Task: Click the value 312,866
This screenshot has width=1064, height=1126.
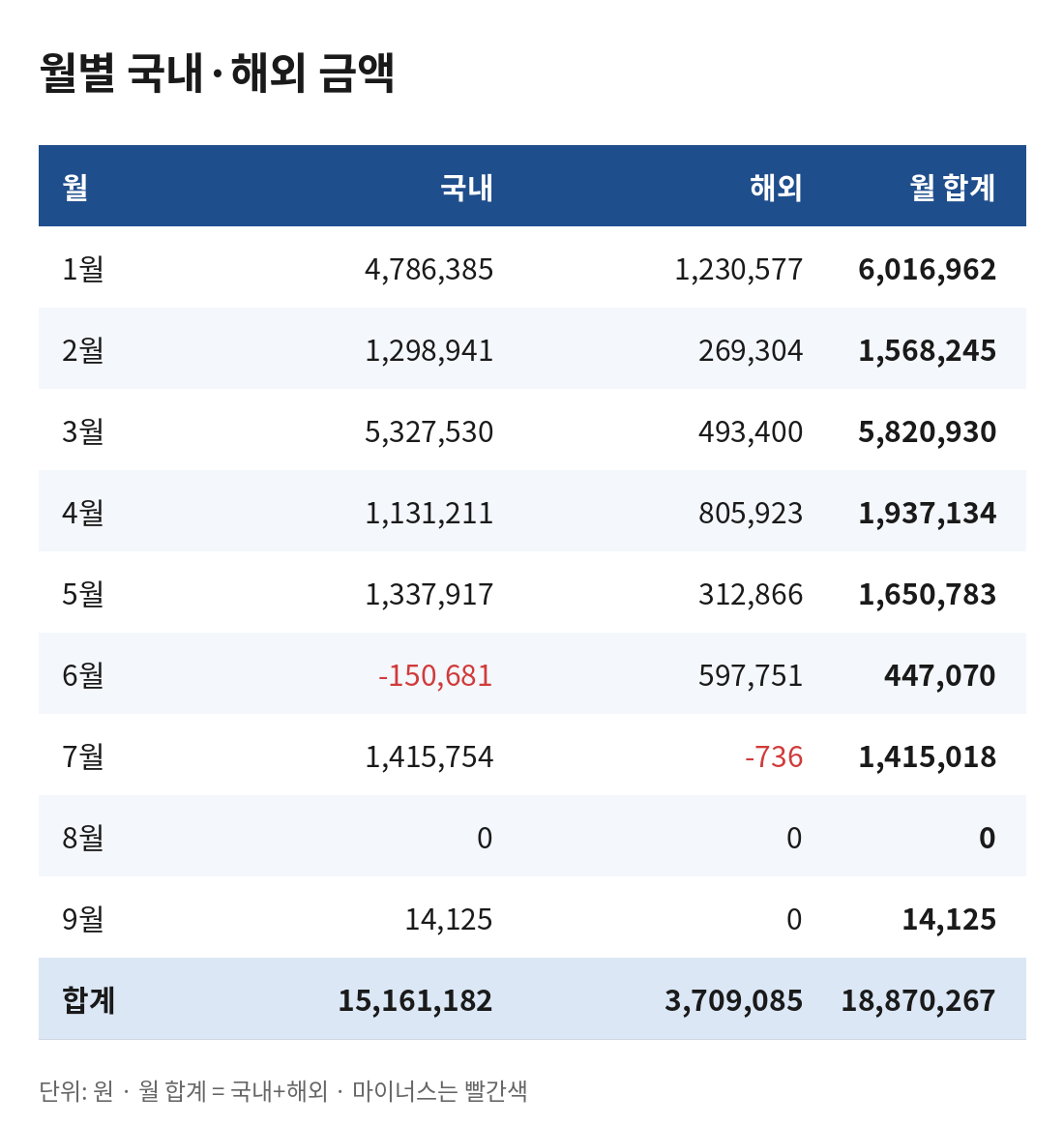Action: click(751, 594)
